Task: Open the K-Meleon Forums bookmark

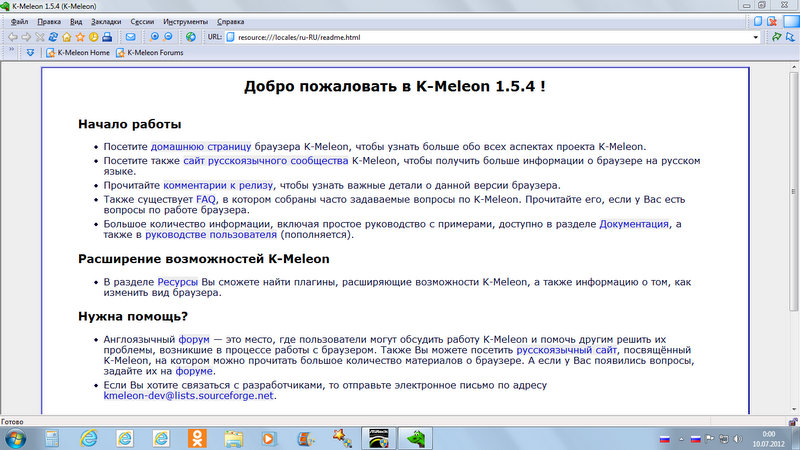Action: [x=149, y=53]
